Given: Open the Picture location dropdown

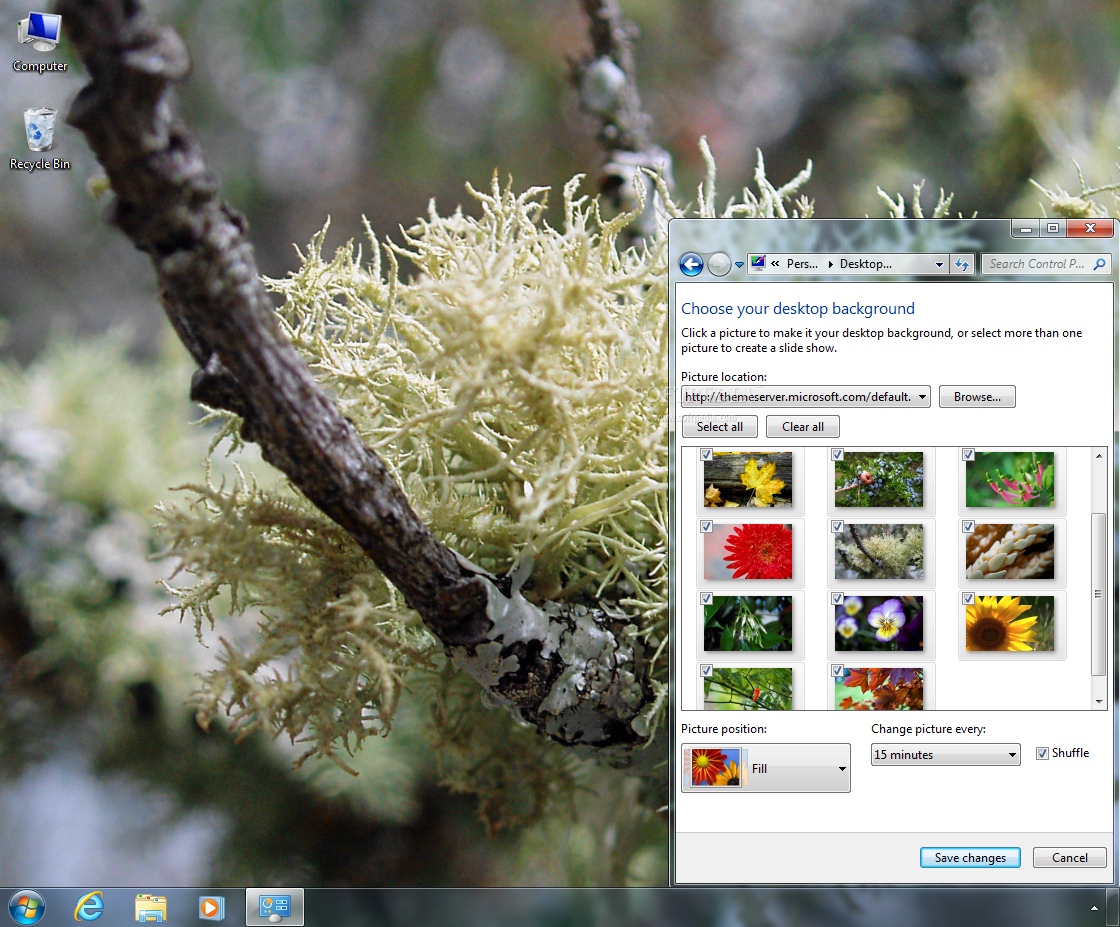Looking at the screenshot, I should (806, 396).
